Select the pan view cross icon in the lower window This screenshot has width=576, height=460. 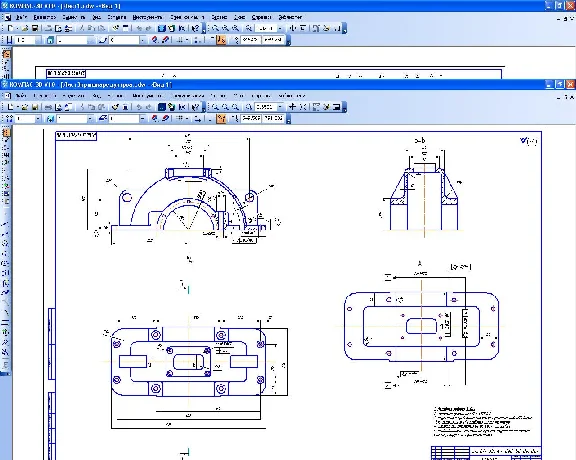(292, 107)
